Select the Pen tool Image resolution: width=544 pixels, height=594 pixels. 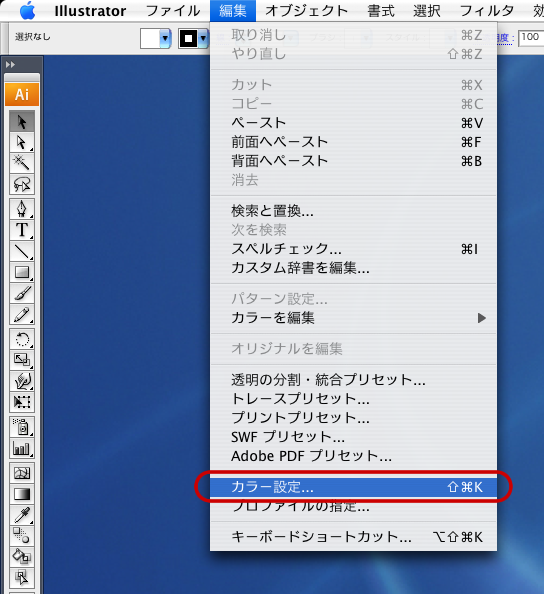(x=22, y=209)
